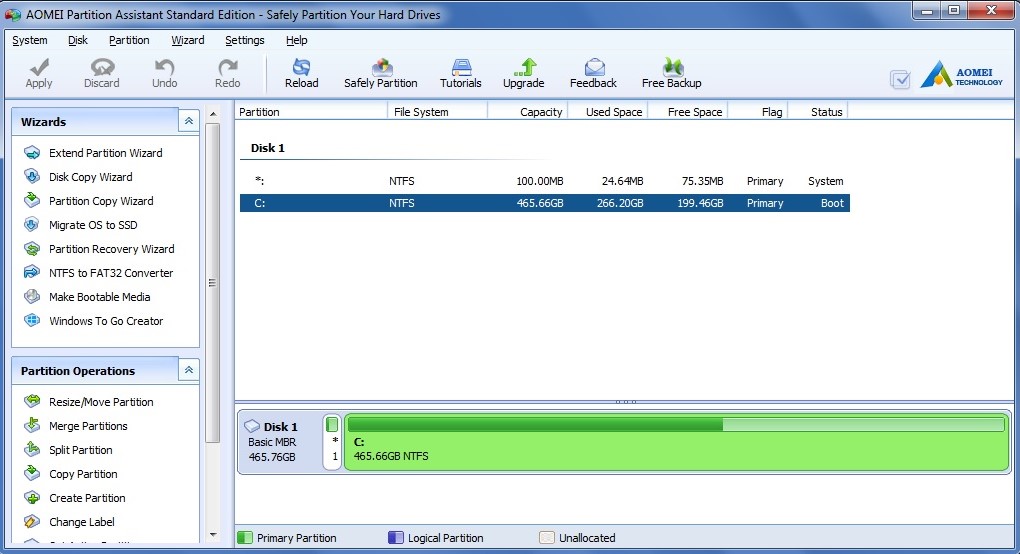Collapse the Wizards panel

(189, 121)
